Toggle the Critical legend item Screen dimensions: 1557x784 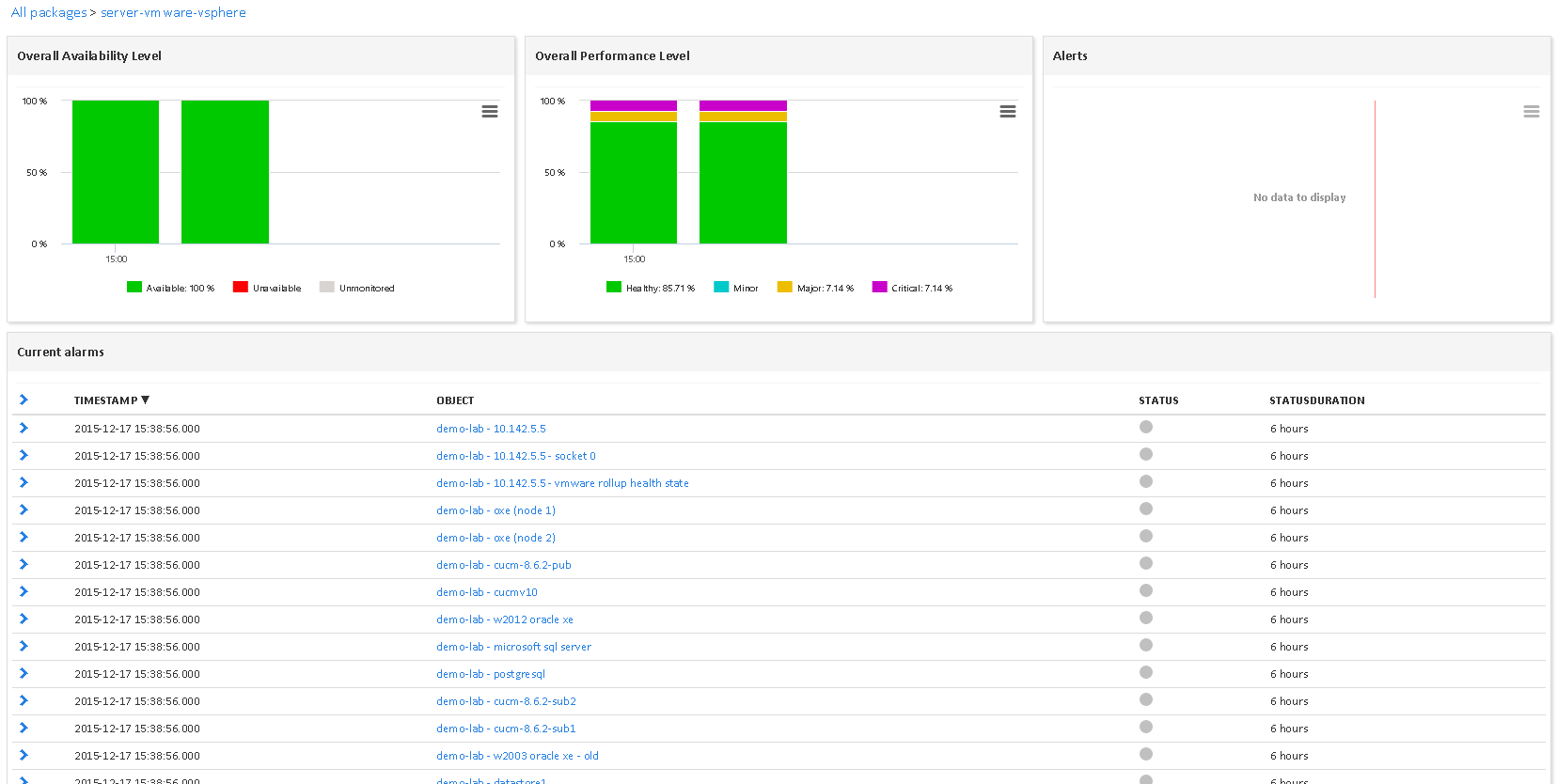tap(912, 288)
